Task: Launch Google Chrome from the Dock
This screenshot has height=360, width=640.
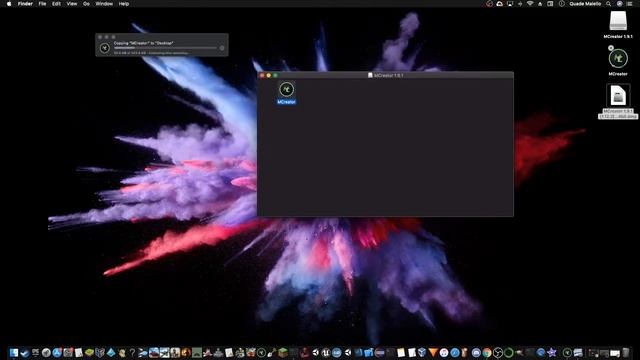Action: click(487, 353)
